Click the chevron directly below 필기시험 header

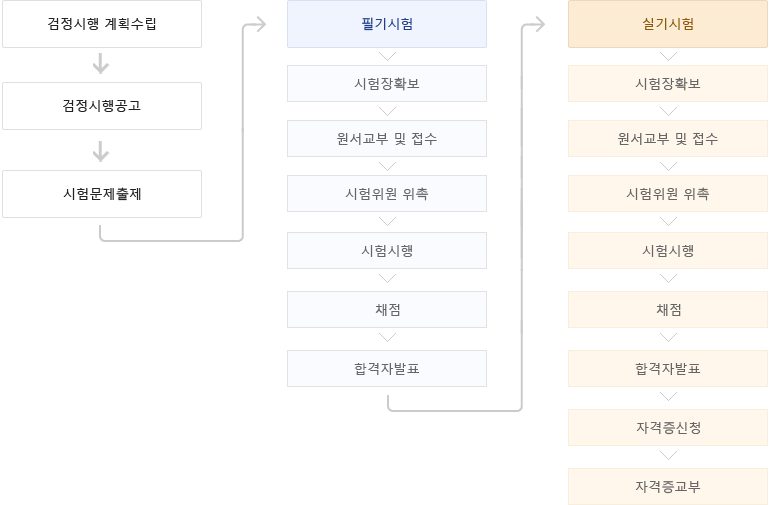(387, 56)
